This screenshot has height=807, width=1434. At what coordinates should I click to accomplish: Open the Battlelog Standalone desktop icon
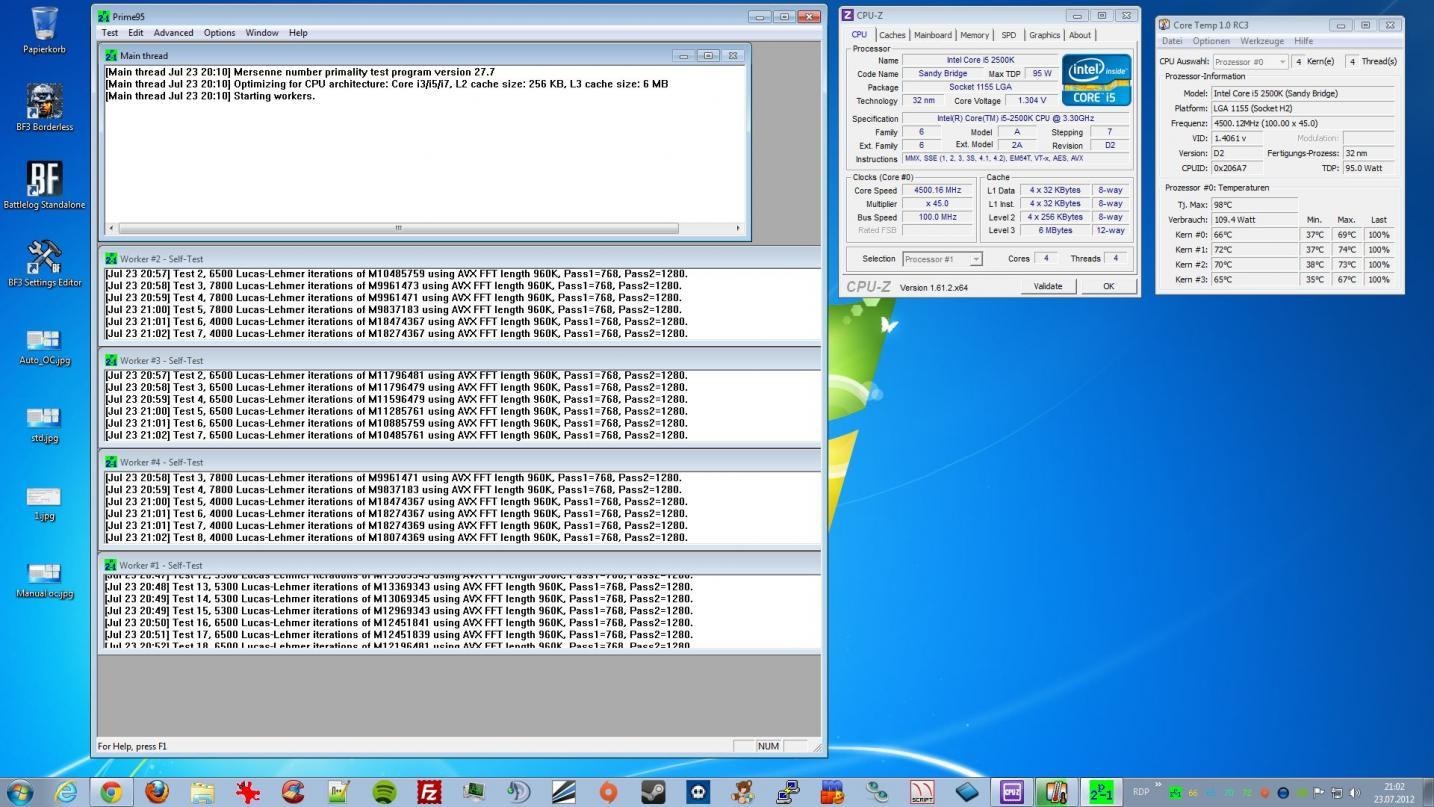tap(44, 185)
